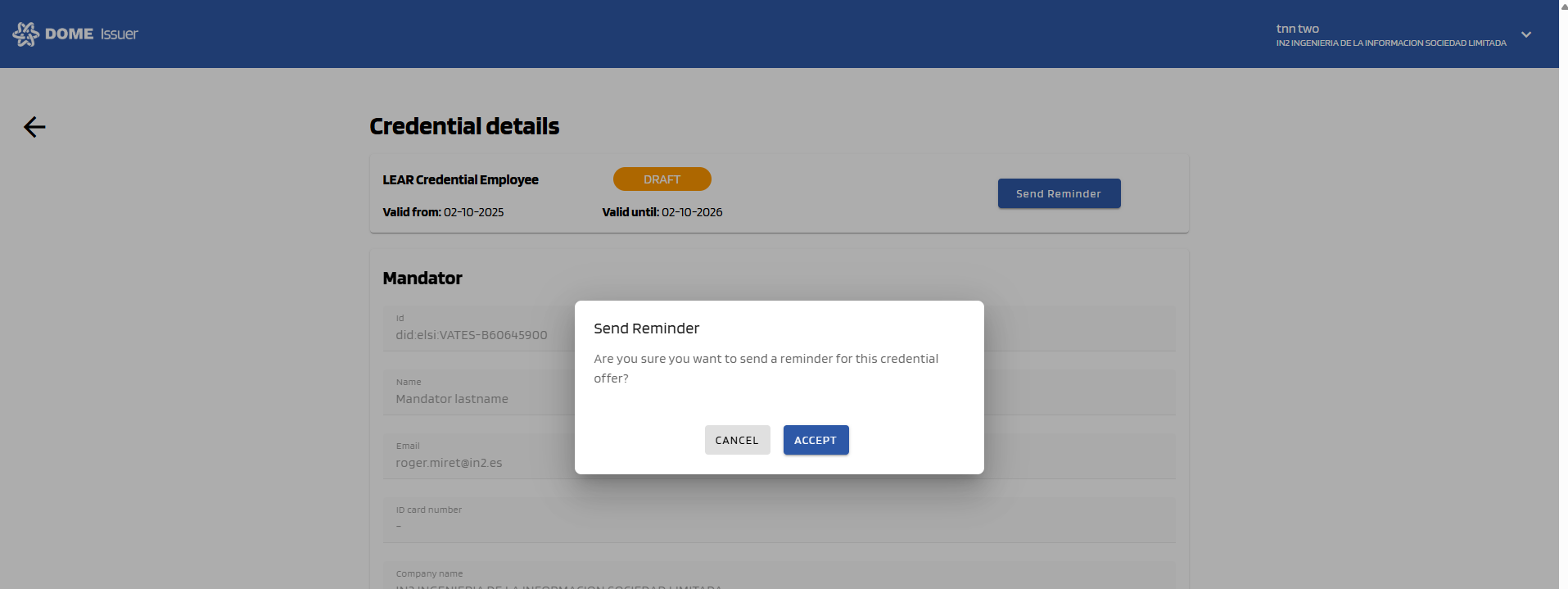Viewport: 1568px width, 589px height.
Task: Click the Credential details heading
Action: click(464, 126)
